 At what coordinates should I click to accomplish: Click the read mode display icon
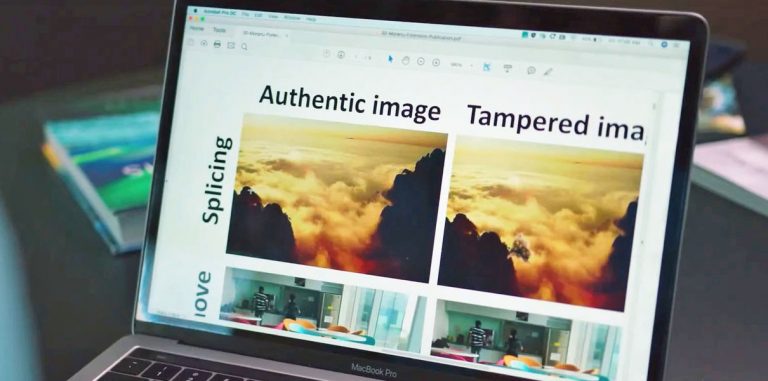coord(507,68)
